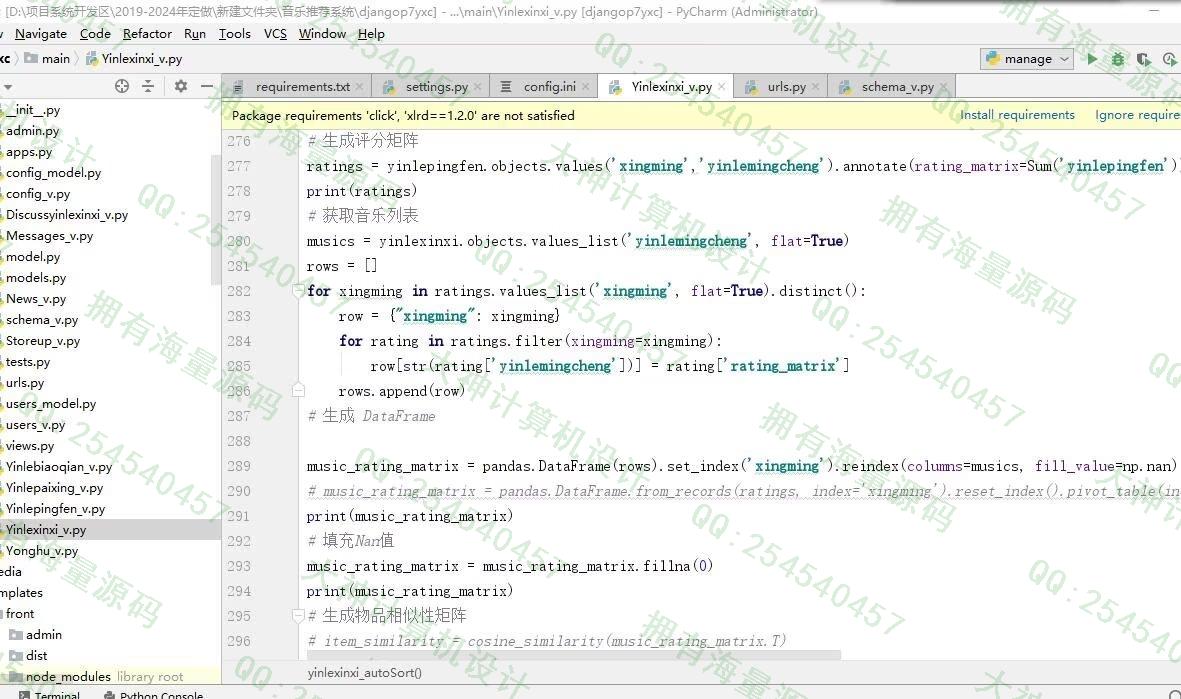Select views.py in project tree
The height and width of the screenshot is (699, 1181).
click(29, 446)
